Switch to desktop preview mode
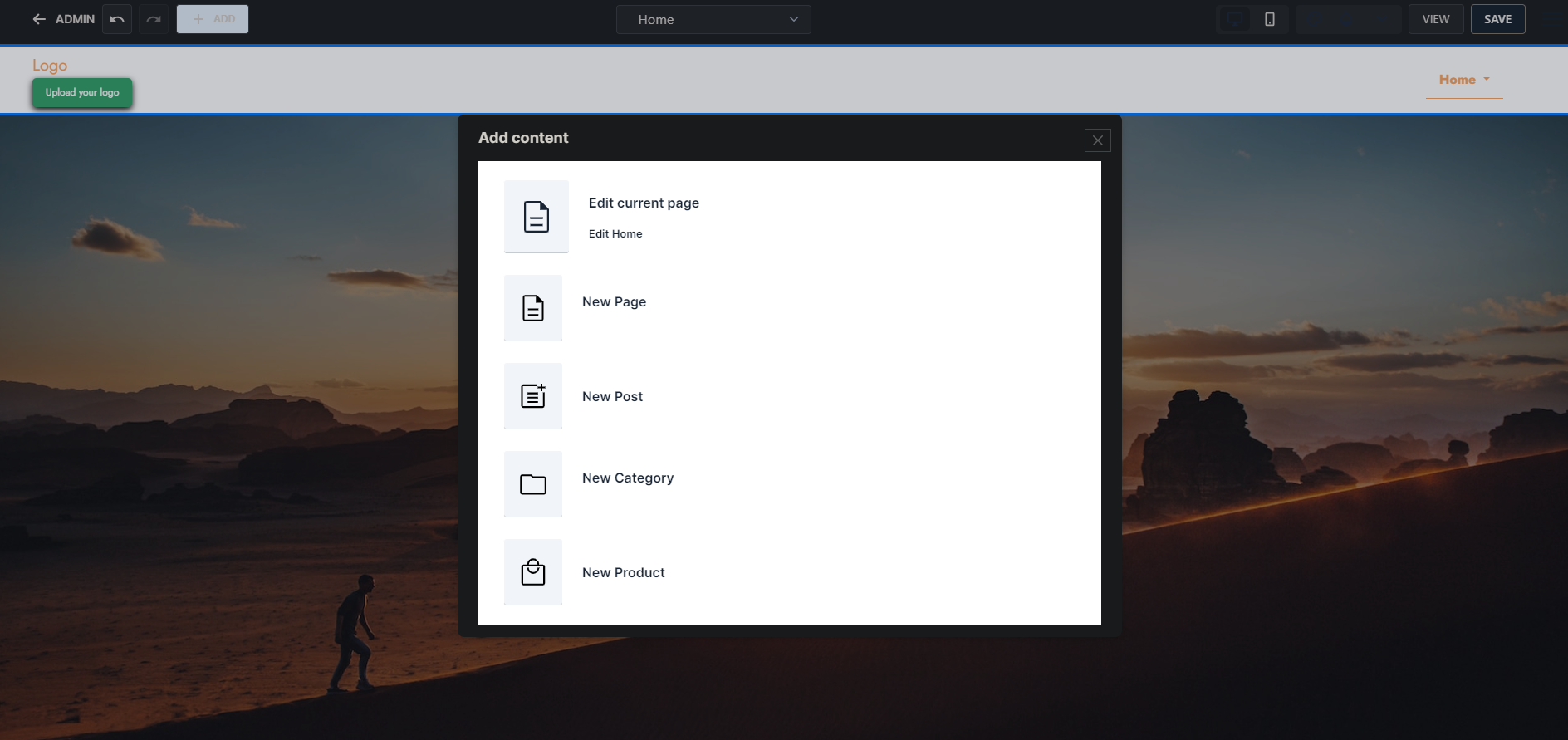 (x=1235, y=19)
